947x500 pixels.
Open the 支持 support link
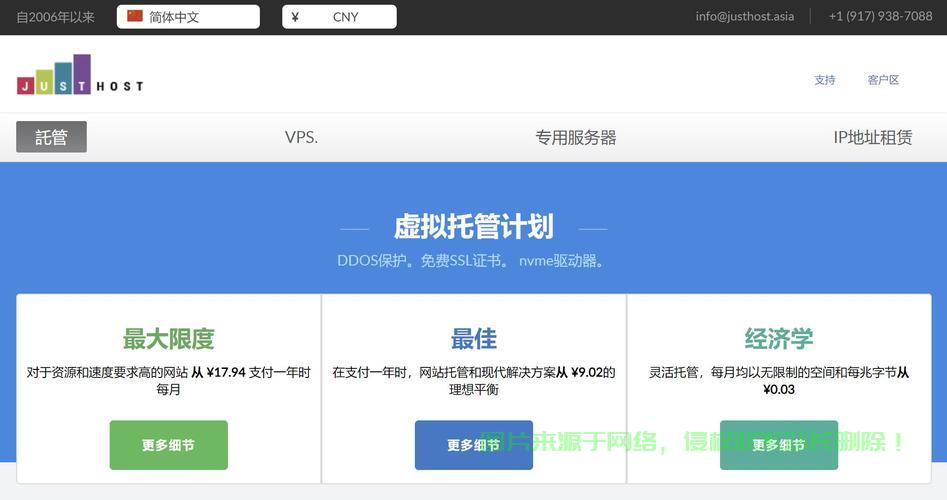[824, 80]
